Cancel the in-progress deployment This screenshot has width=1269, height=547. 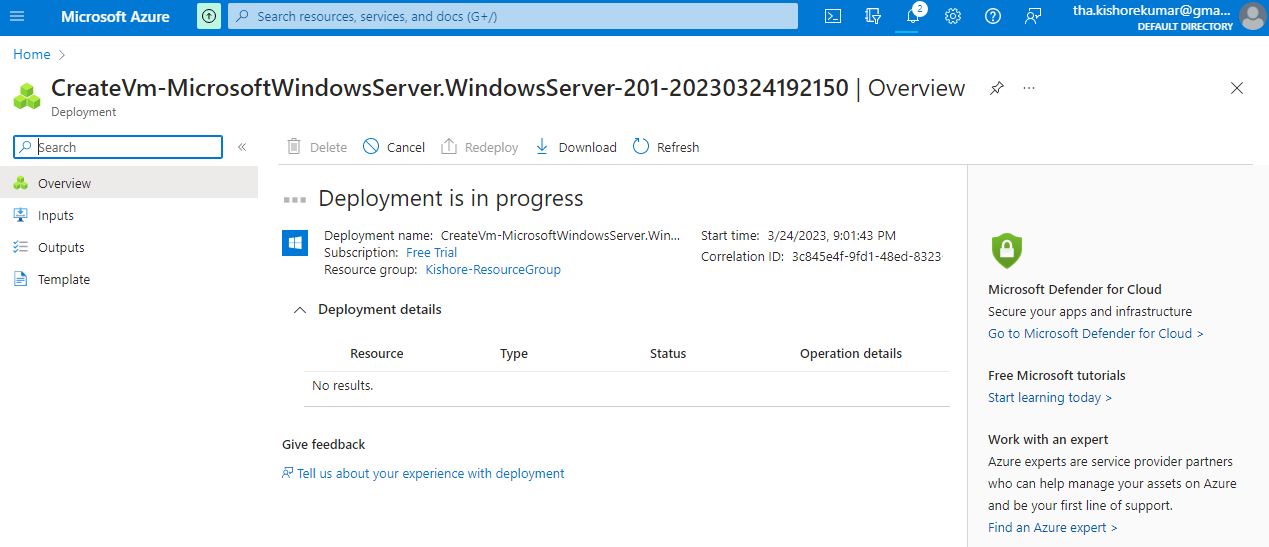click(394, 147)
